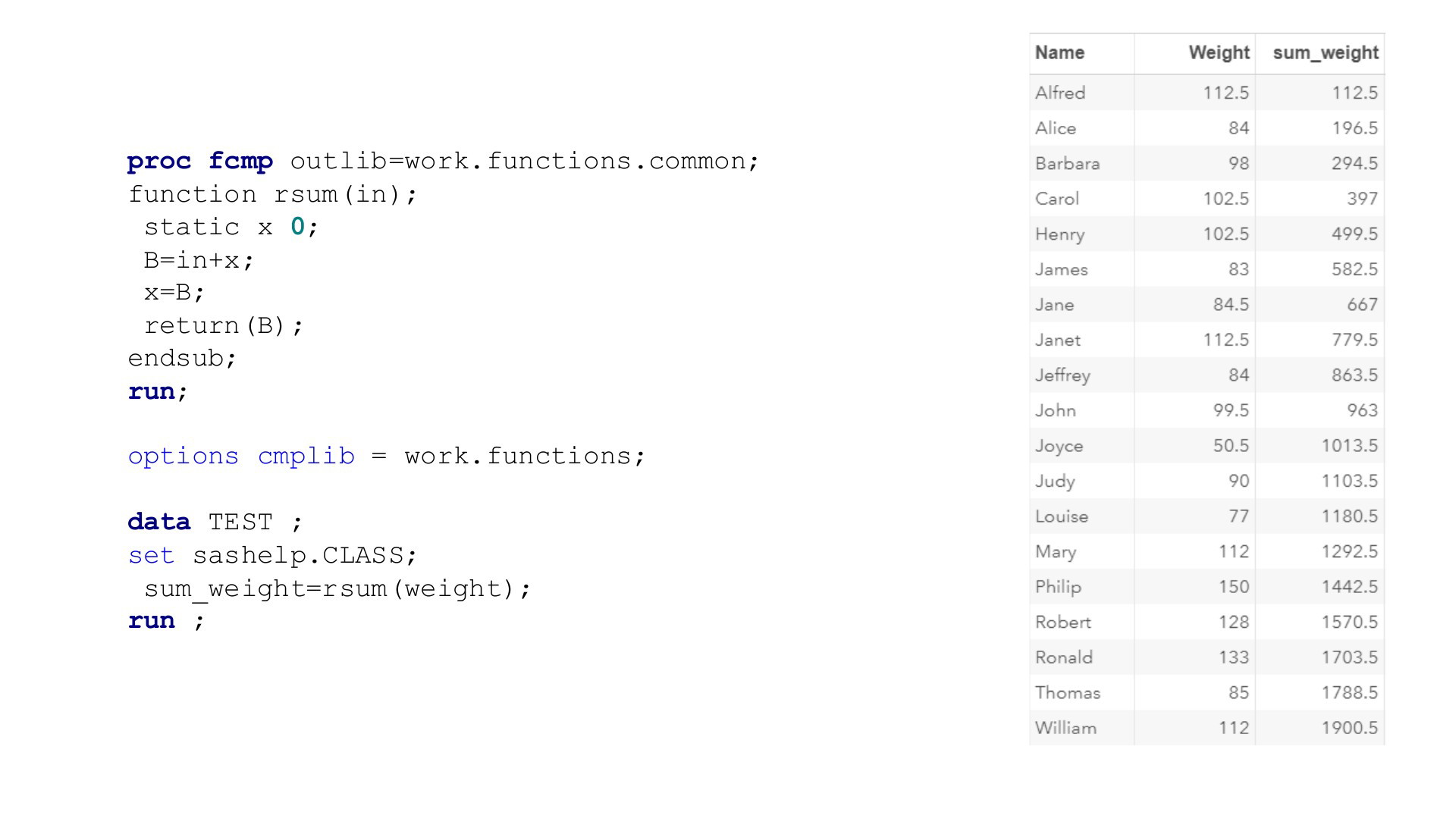Click the sum_weight value 397
This screenshot has height=819, width=1456.
pos(1361,199)
